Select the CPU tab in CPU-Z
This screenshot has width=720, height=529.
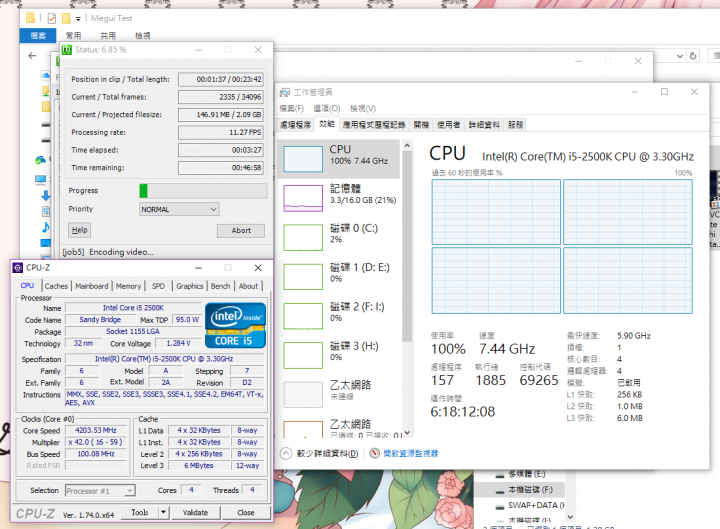pyautogui.click(x=28, y=286)
